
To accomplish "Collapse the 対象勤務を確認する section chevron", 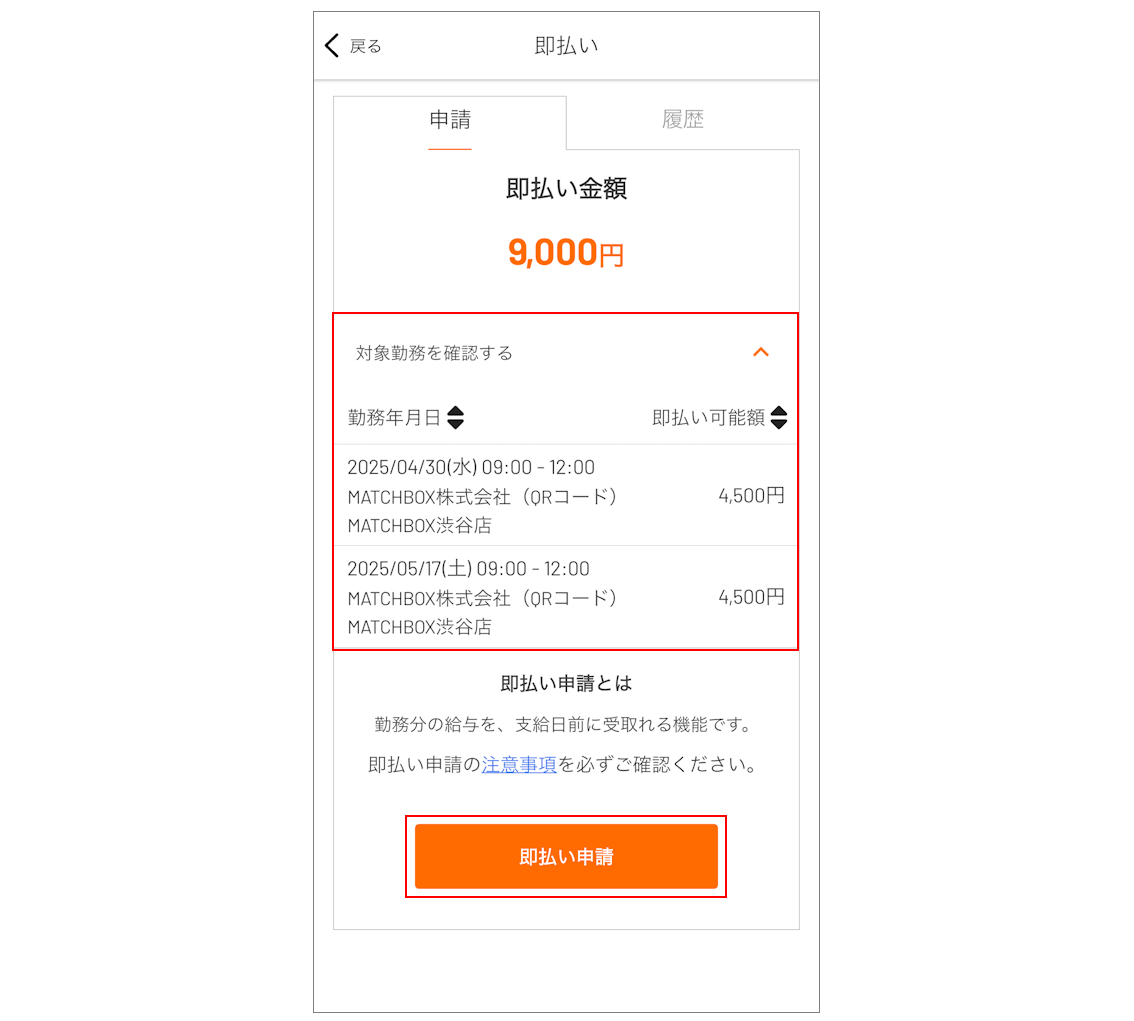I will click(x=761, y=352).
